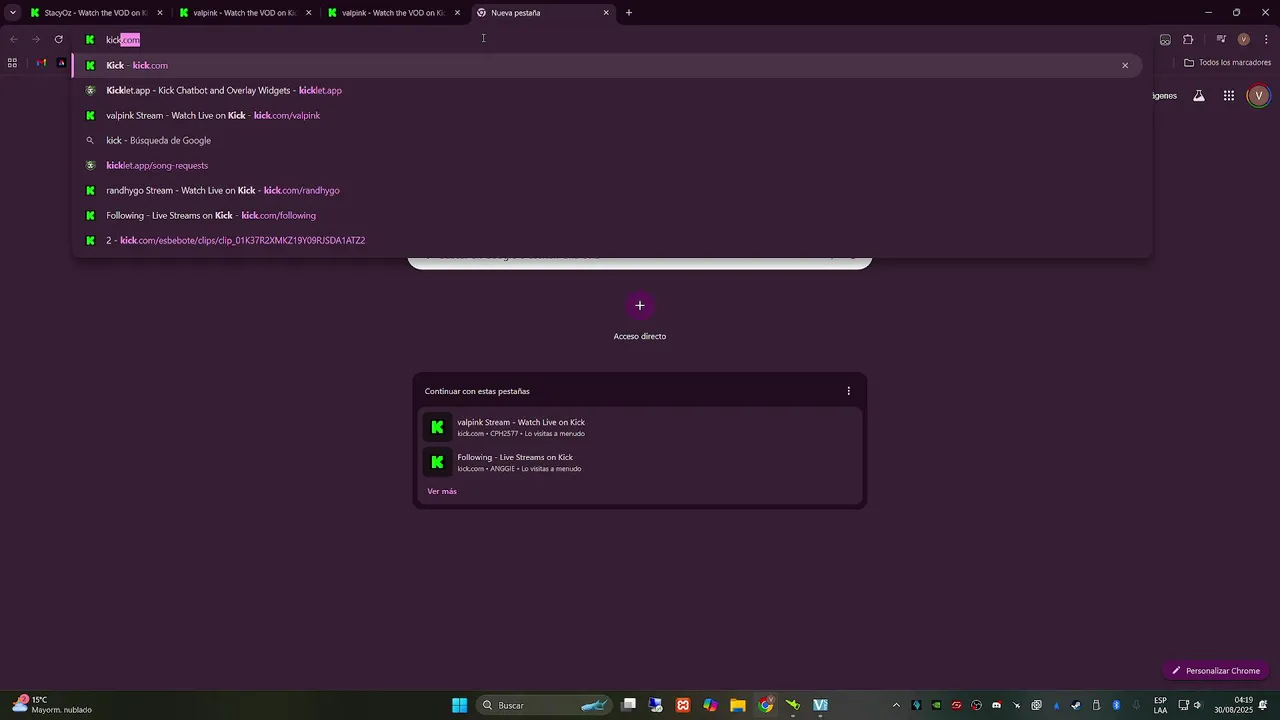Image resolution: width=1280 pixels, height=720 pixels.
Task: Click the taskbar Buscar search box
Action: coord(544,705)
